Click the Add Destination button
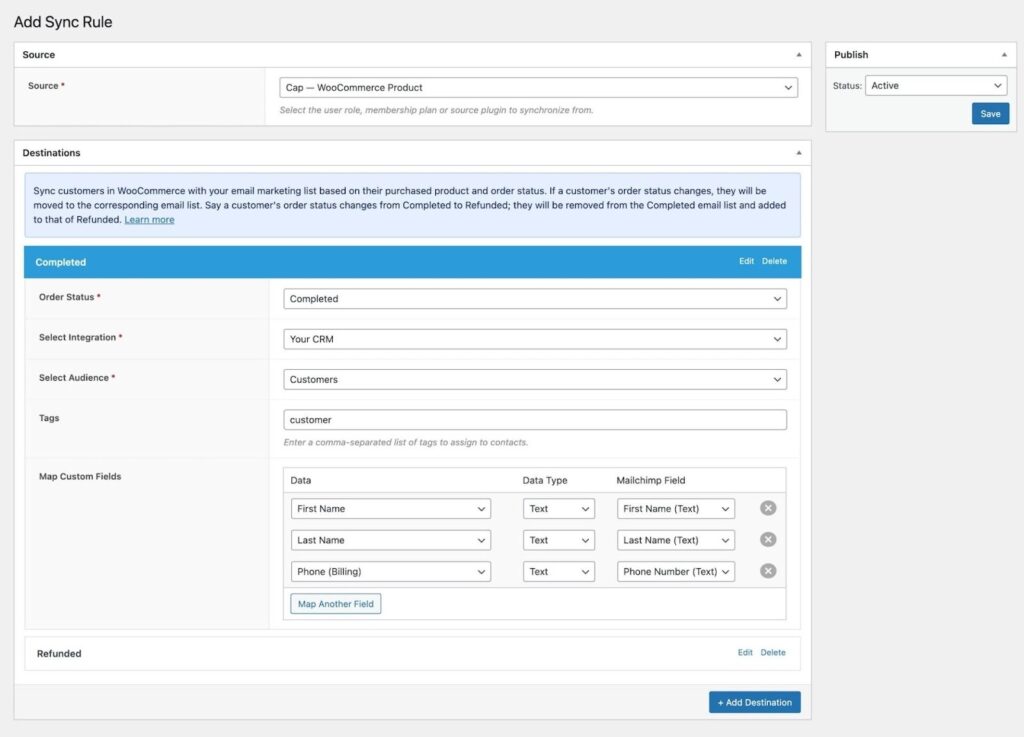The height and width of the screenshot is (737, 1024). [x=754, y=702]
